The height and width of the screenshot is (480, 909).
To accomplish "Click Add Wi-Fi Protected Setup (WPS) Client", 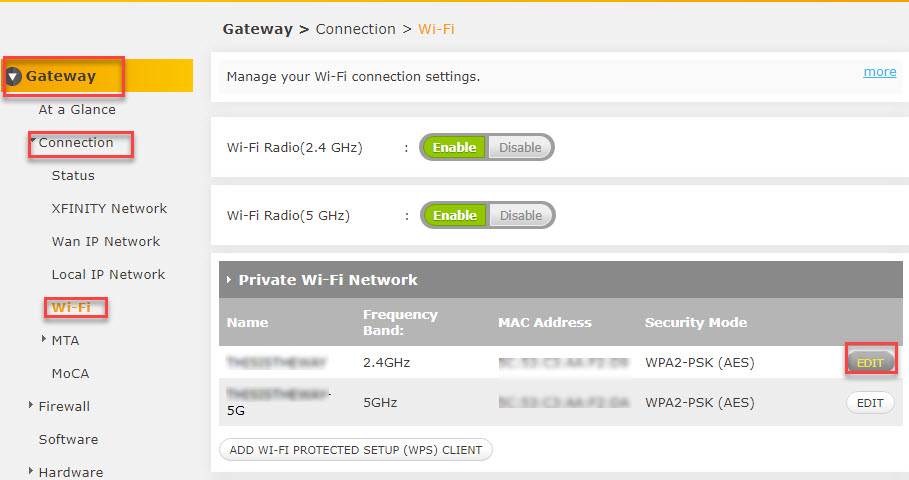I will pyautogui.click(x=355, y=450).
